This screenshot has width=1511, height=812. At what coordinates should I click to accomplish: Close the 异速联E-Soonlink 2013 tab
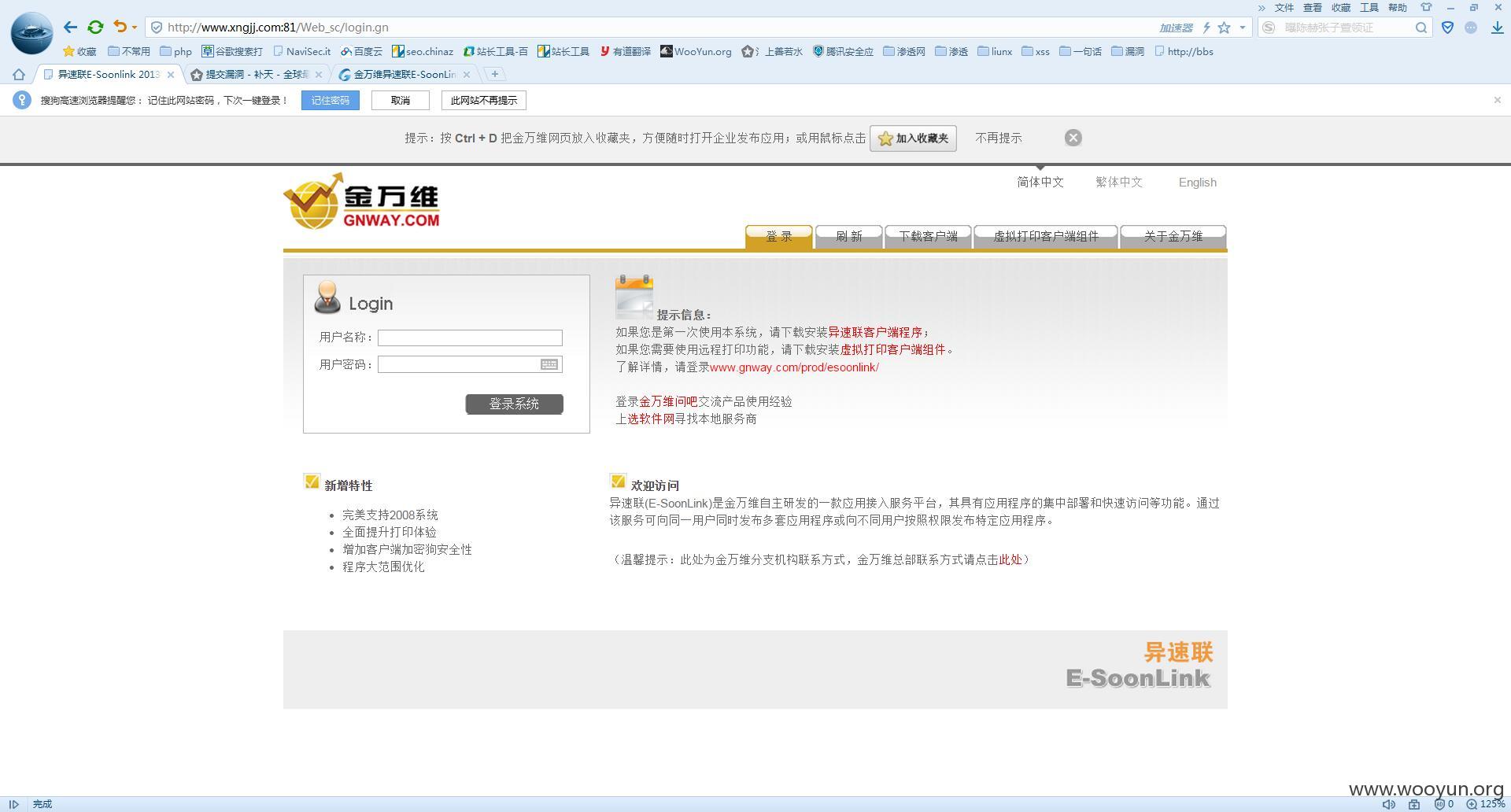coord(171,75)
